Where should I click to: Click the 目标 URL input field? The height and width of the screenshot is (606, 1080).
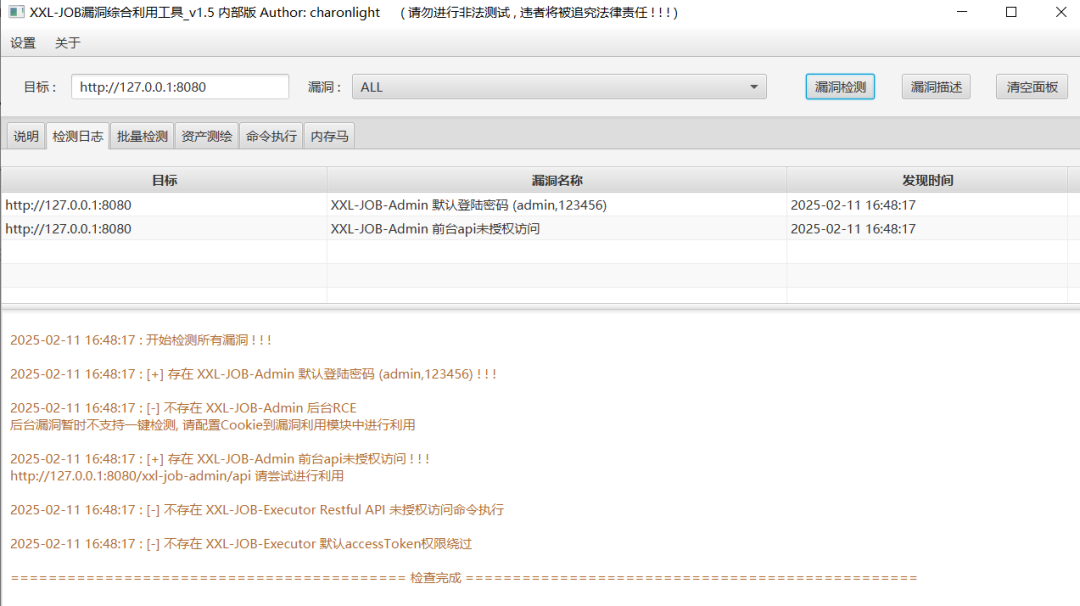[180, 87]
